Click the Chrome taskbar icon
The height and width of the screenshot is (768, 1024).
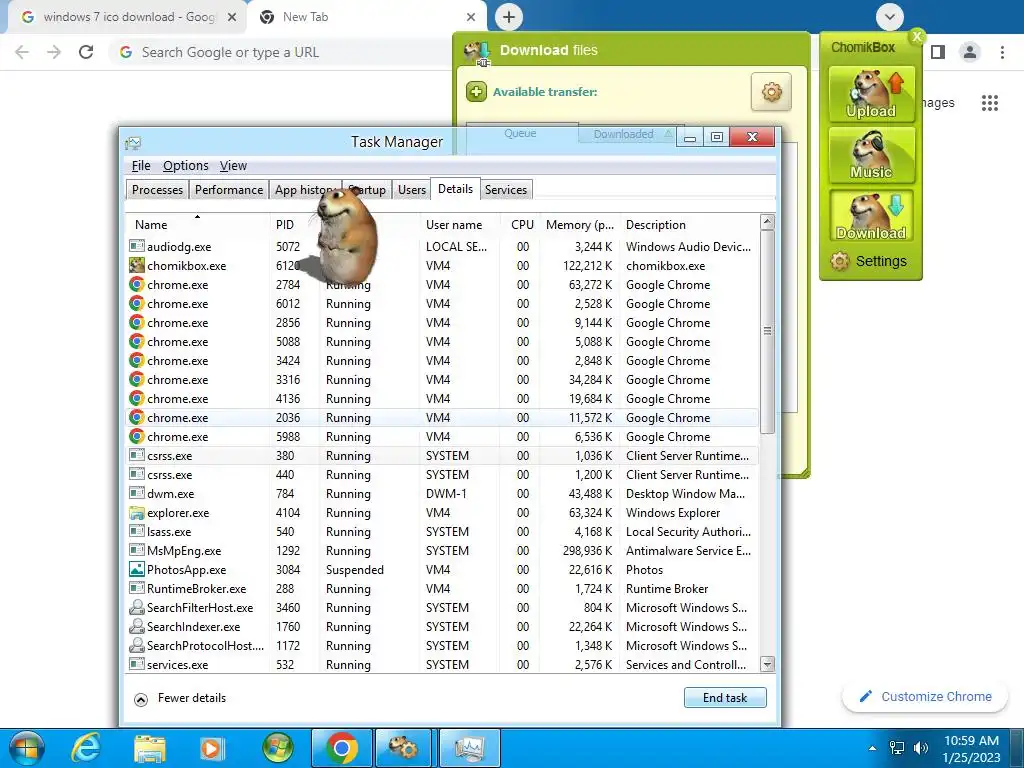[x=342, y=748]
